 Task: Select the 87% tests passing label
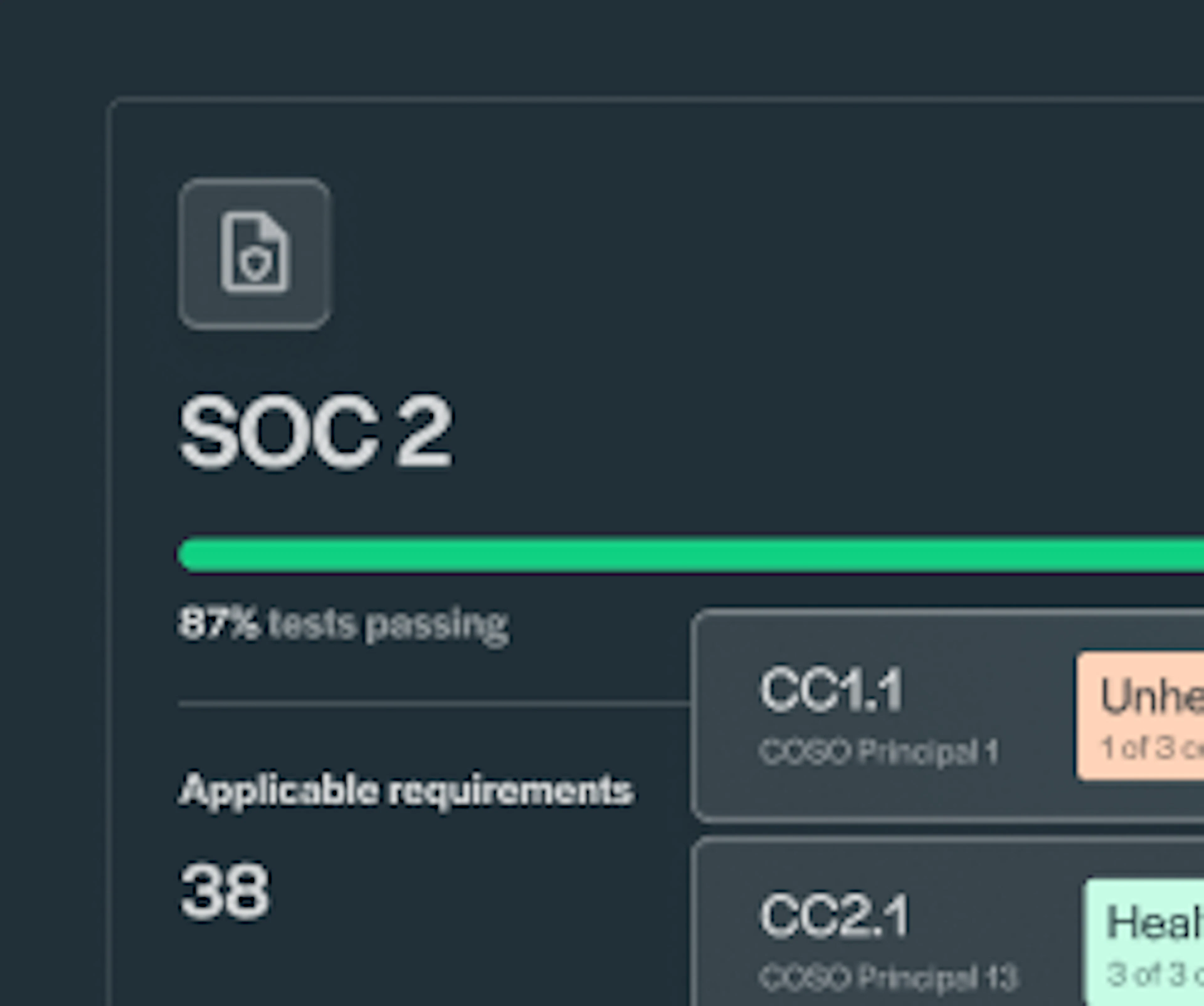[x=343, y=624]
